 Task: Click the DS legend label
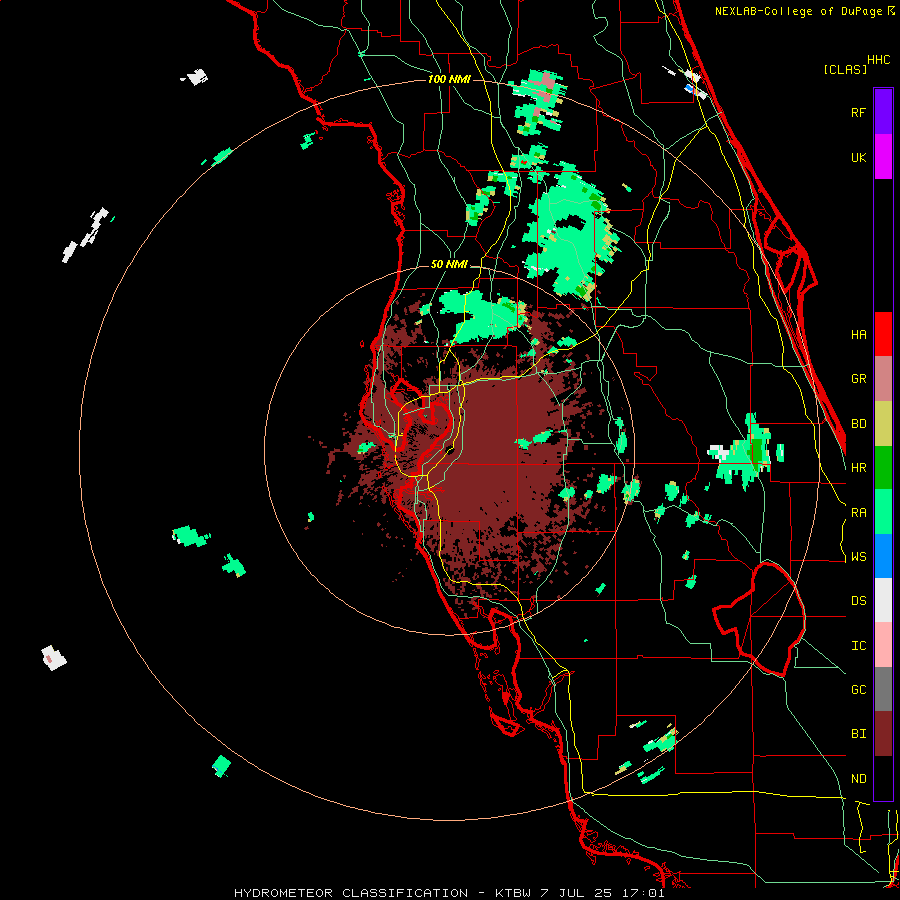click(858, 601)
